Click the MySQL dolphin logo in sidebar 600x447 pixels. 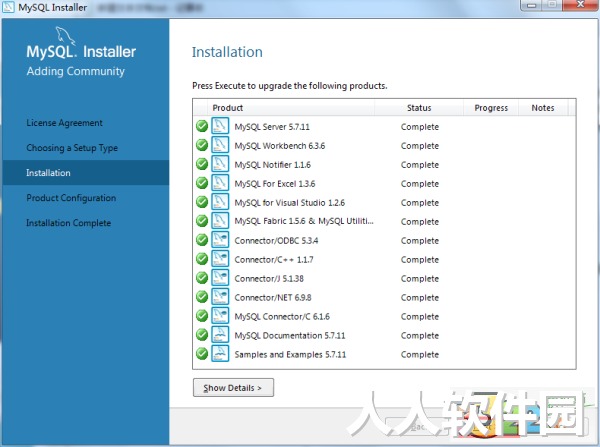click(x=65, y=36)
